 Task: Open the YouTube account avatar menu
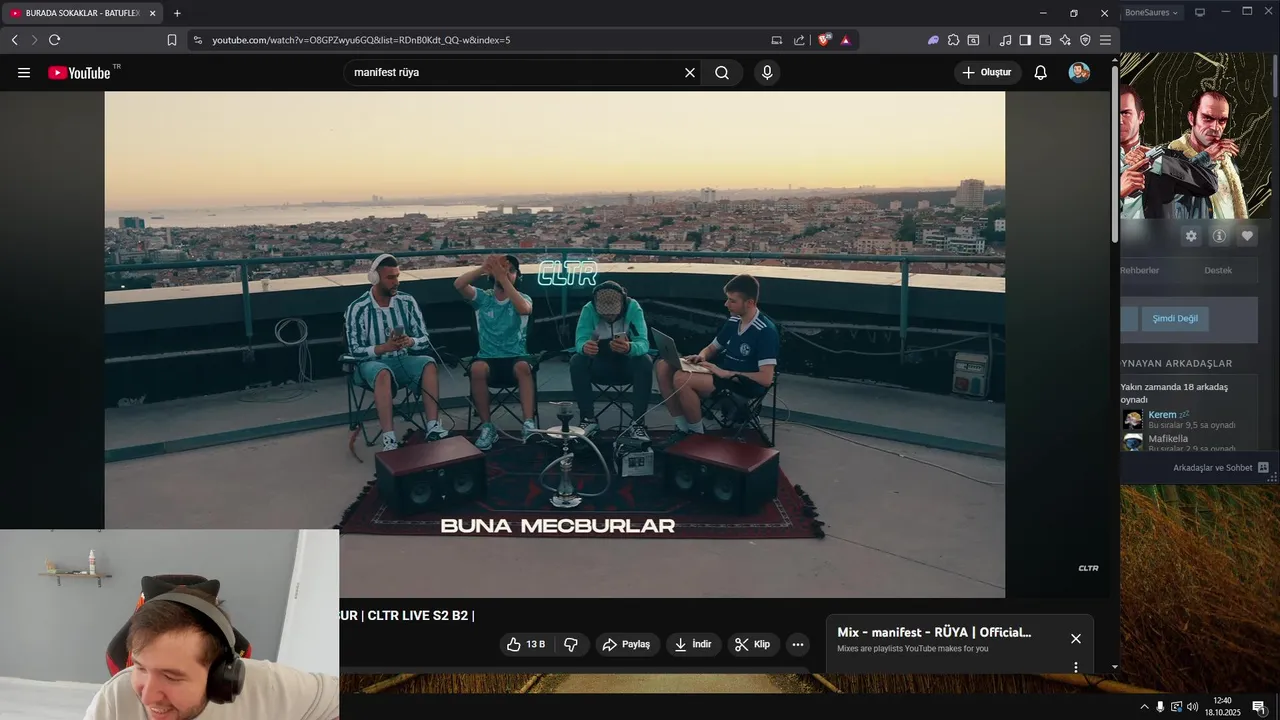1079,72
